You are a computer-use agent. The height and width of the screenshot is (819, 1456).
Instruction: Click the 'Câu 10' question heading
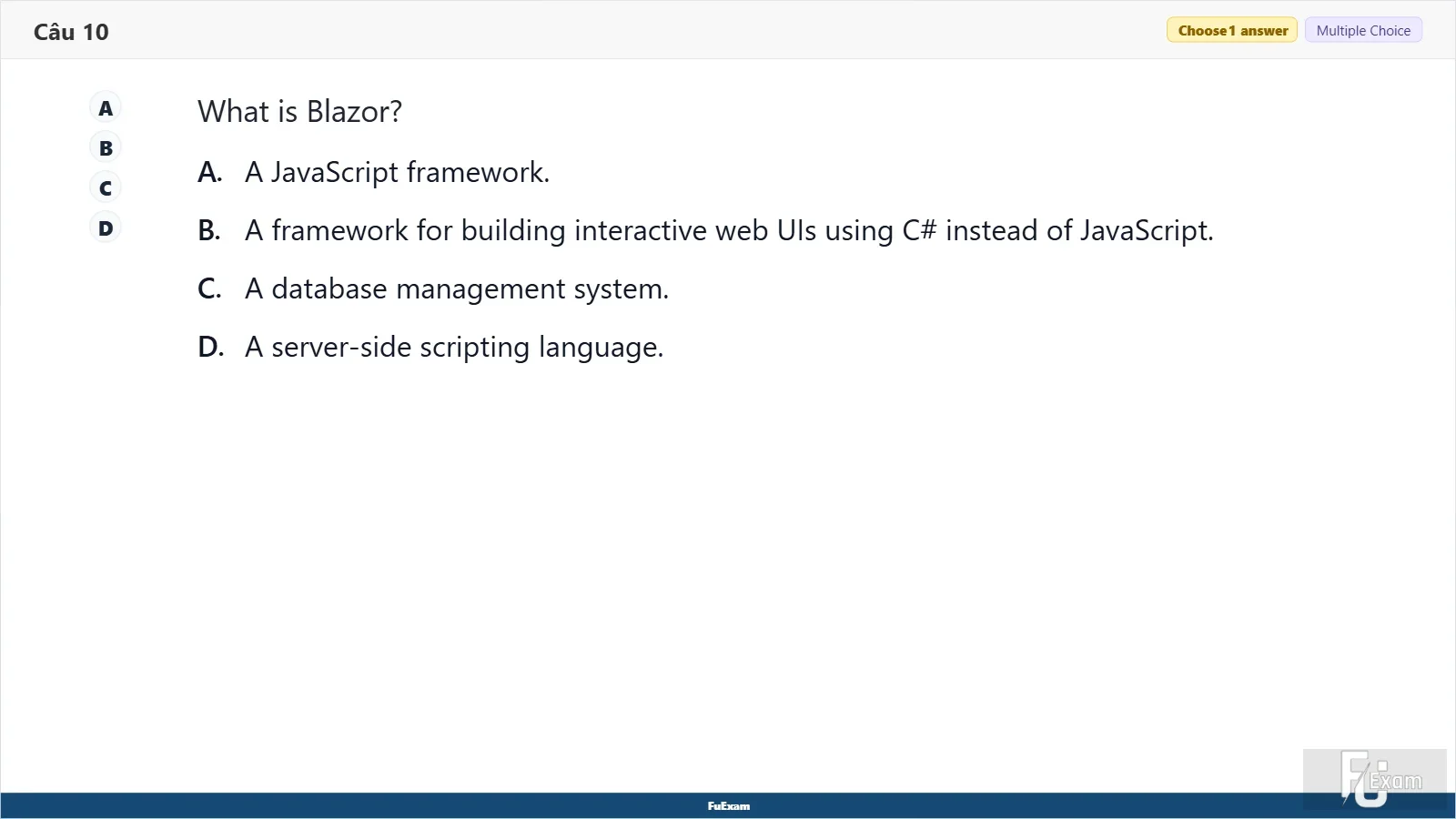[71, 32]
